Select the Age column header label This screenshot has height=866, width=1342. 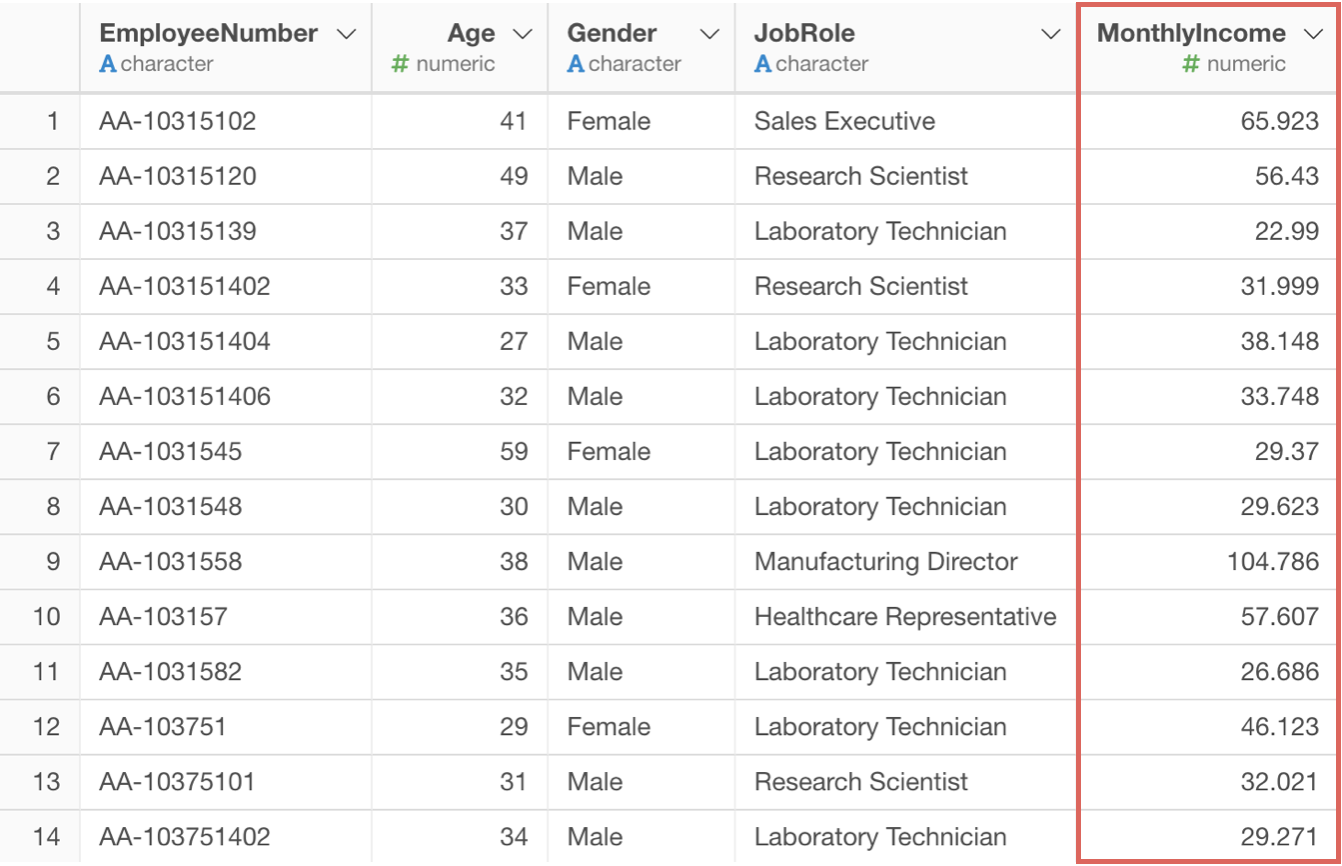click(x=471, y=33)
